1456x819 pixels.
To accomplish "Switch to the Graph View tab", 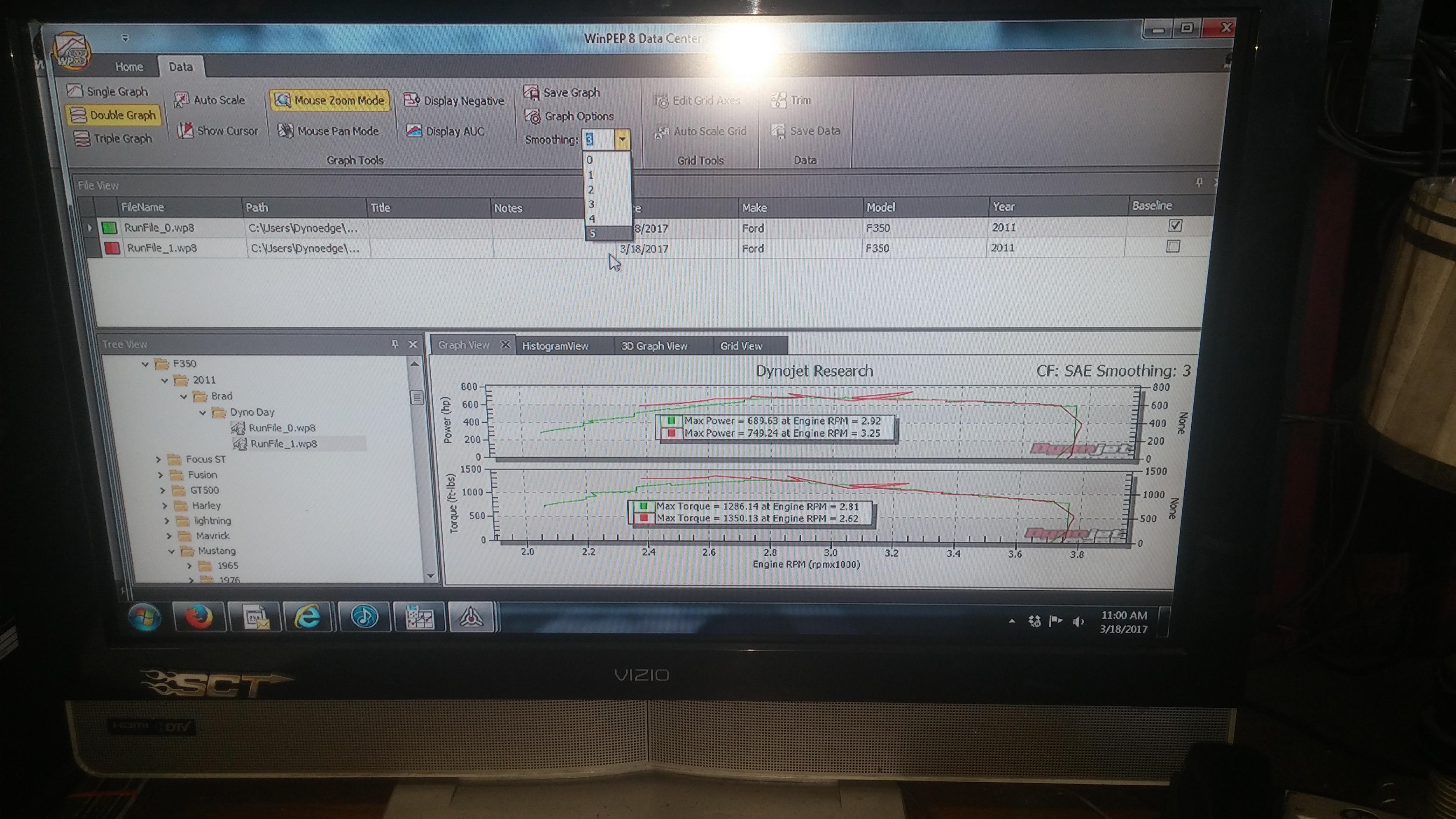I will pyautogui.click(x=464, y=345).
